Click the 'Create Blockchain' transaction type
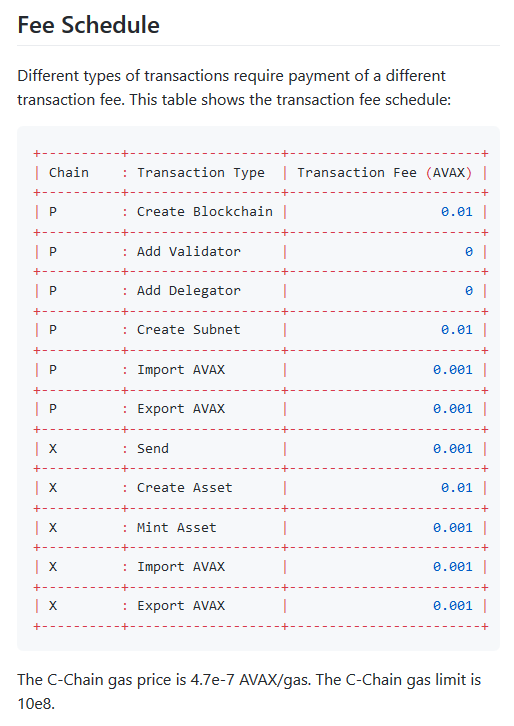 (x=205, y=212)
